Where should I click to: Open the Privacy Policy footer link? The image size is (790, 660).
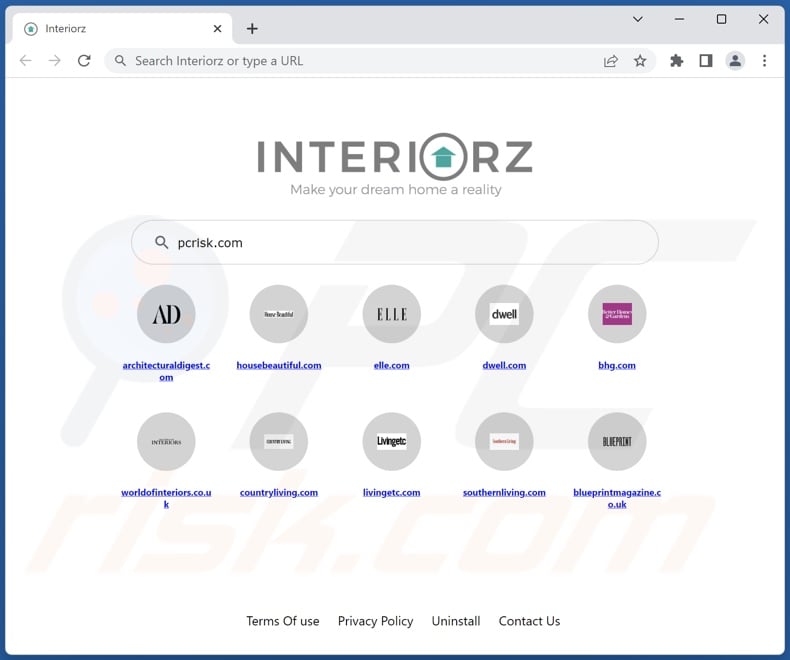[375, 621]
